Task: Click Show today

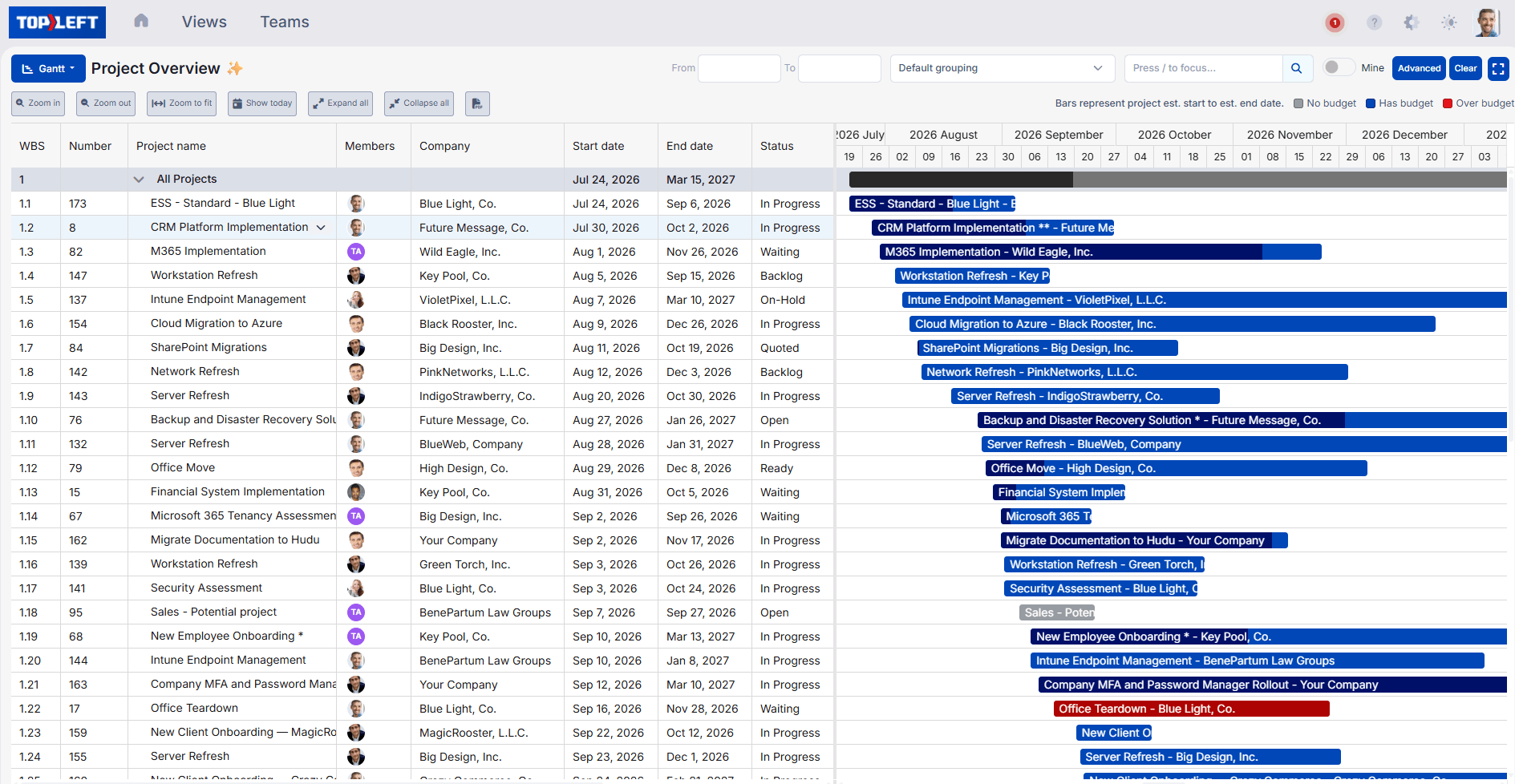Action: 262,103
